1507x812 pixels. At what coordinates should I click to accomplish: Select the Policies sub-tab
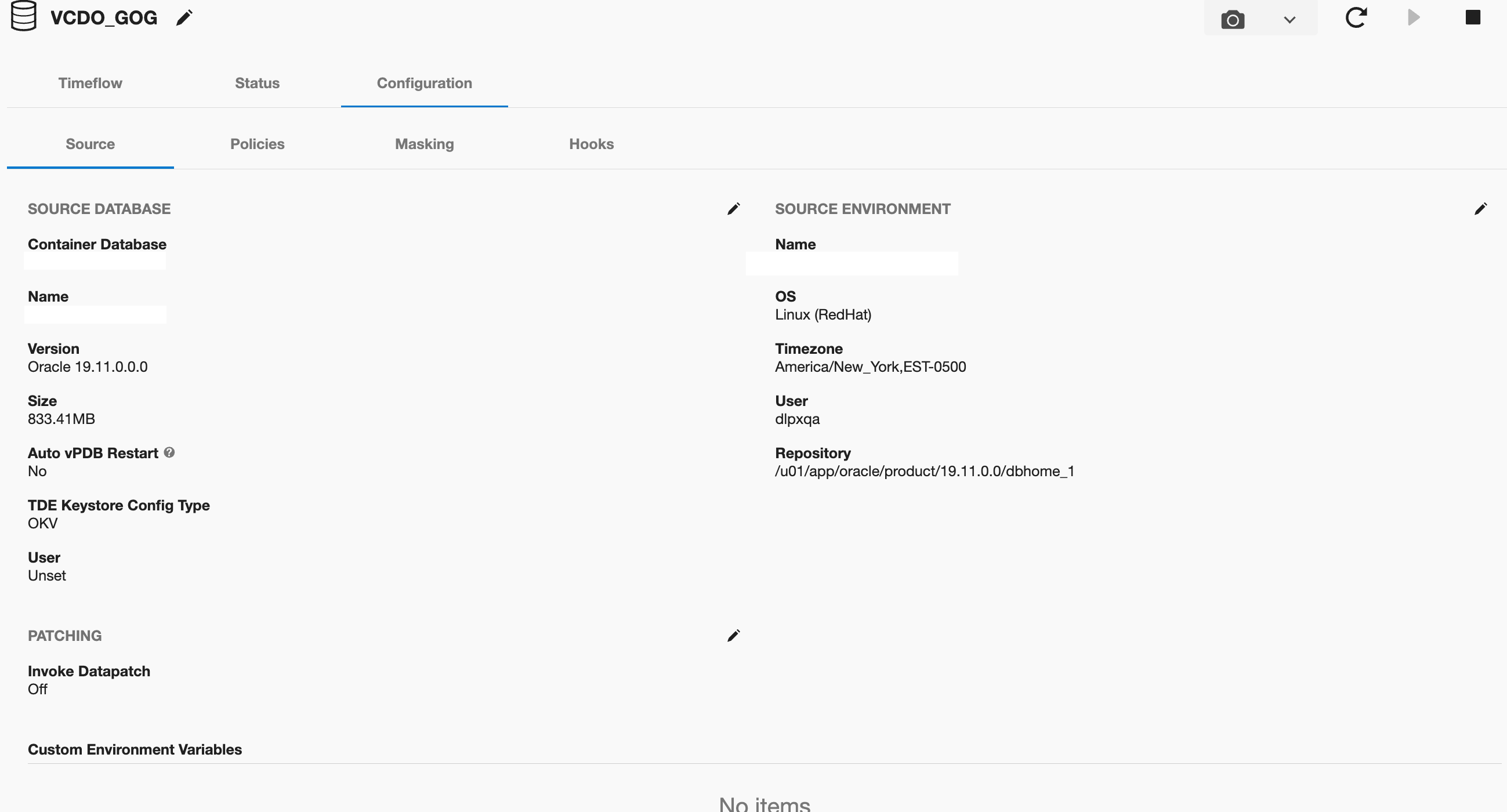tap(257, 143)
